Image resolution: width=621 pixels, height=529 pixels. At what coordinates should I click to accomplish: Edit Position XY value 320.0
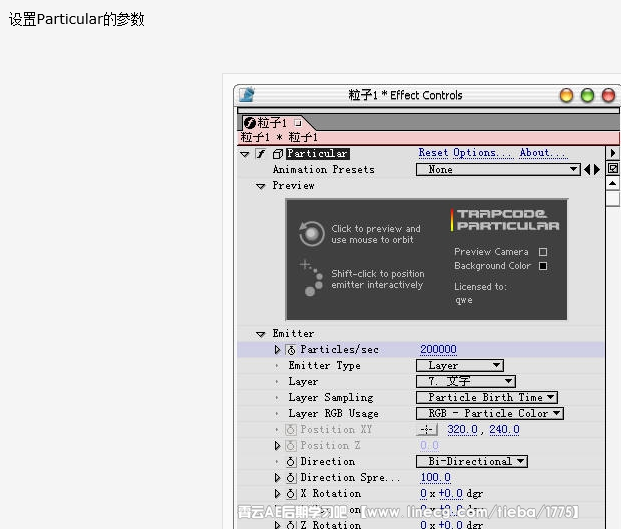(x=463, y=429)
